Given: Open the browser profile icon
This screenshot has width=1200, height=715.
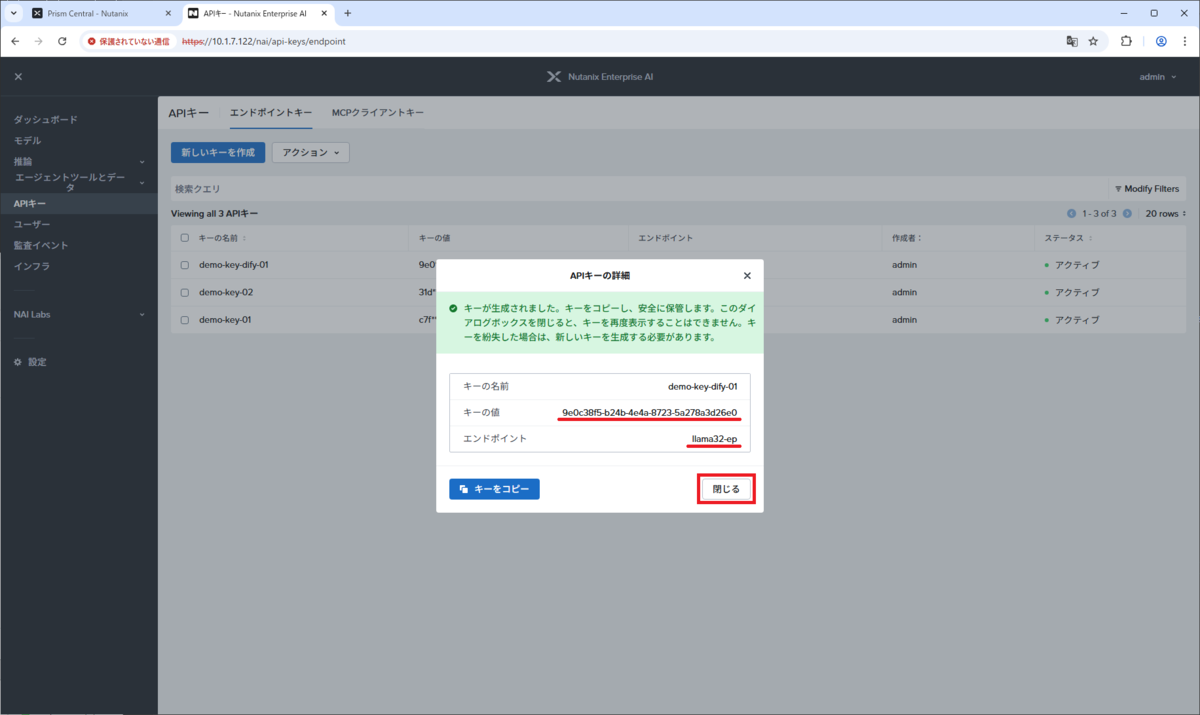Looking at the screenshot, I should pos(1161,42).
